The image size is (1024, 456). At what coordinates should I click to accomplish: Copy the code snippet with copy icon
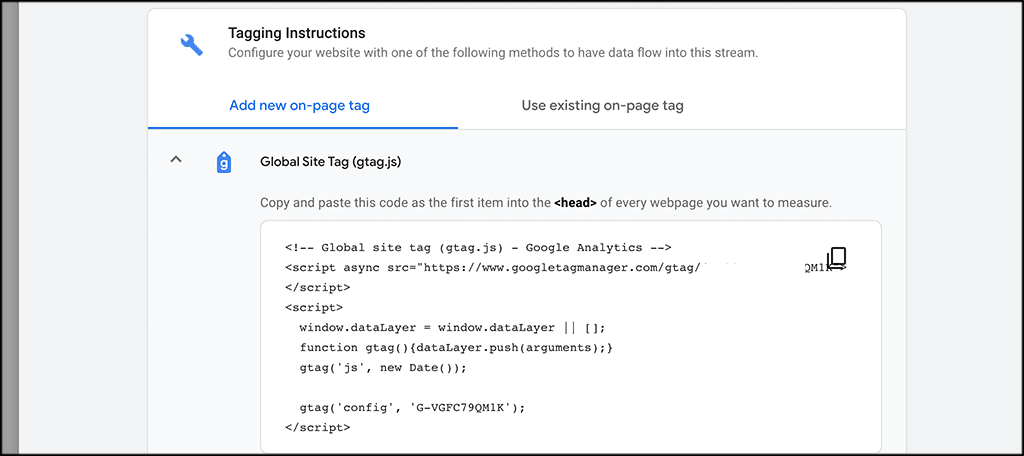point(837,259)
